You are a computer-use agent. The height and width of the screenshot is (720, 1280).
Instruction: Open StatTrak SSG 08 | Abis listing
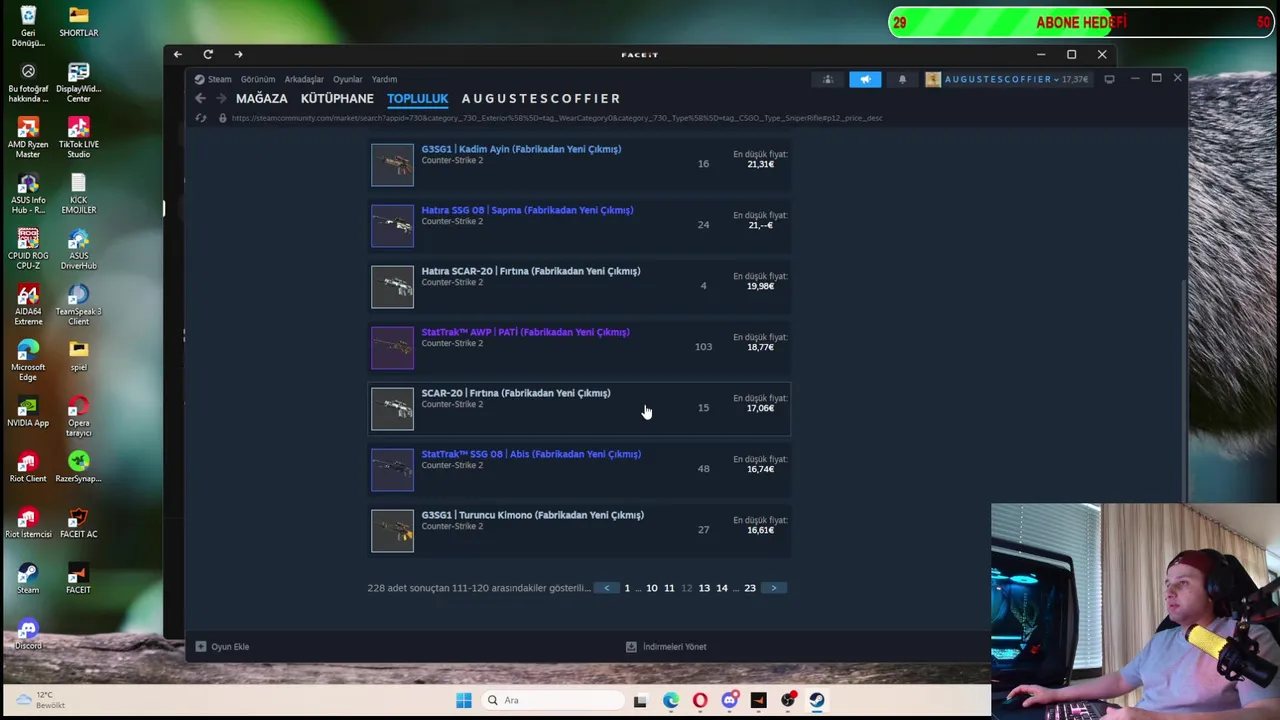click(x=580, y=469)
